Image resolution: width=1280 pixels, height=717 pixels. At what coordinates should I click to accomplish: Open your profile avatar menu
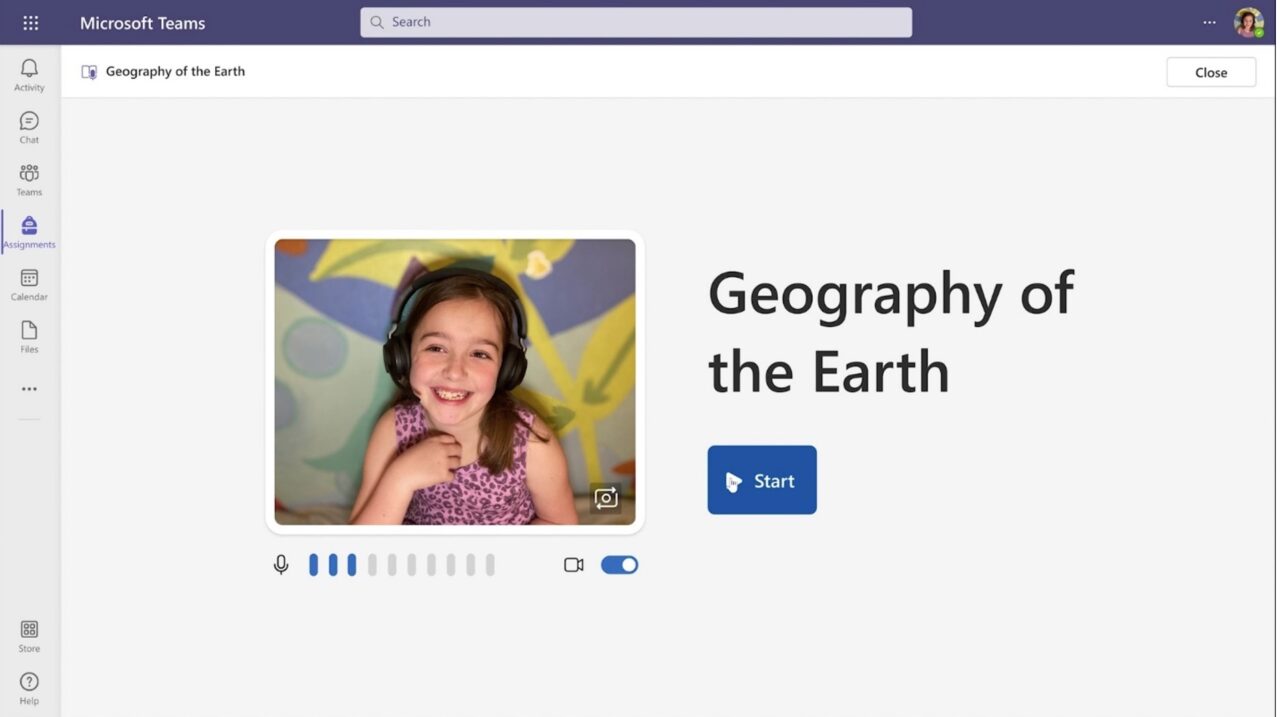[1248, 22]
